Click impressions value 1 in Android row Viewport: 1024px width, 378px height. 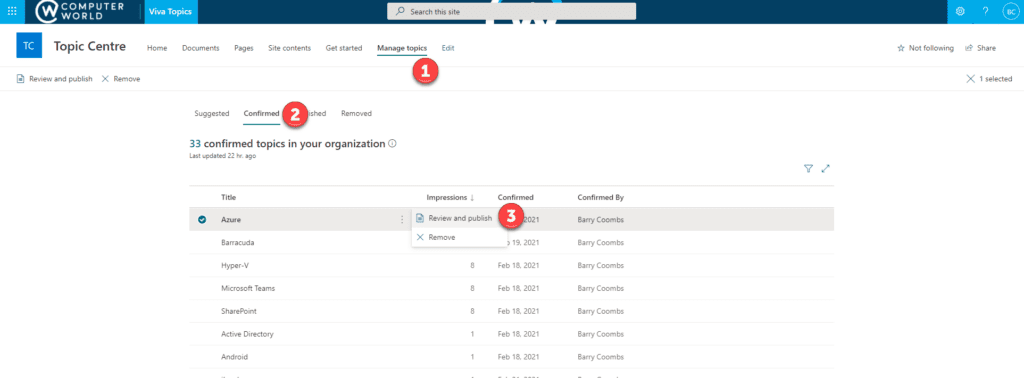pyautogui.click(x=472, y=357)
